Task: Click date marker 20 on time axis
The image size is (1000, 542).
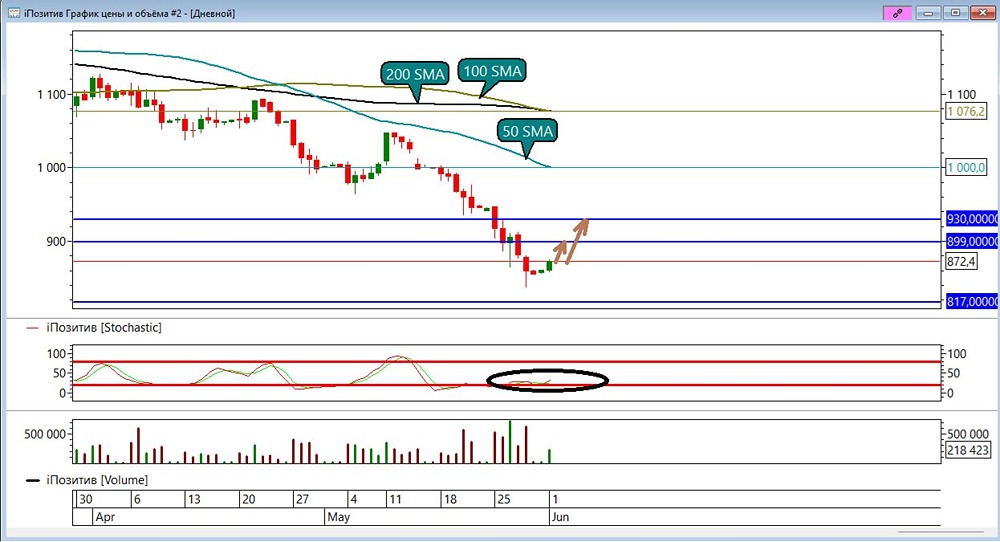Action: (249, 499)
